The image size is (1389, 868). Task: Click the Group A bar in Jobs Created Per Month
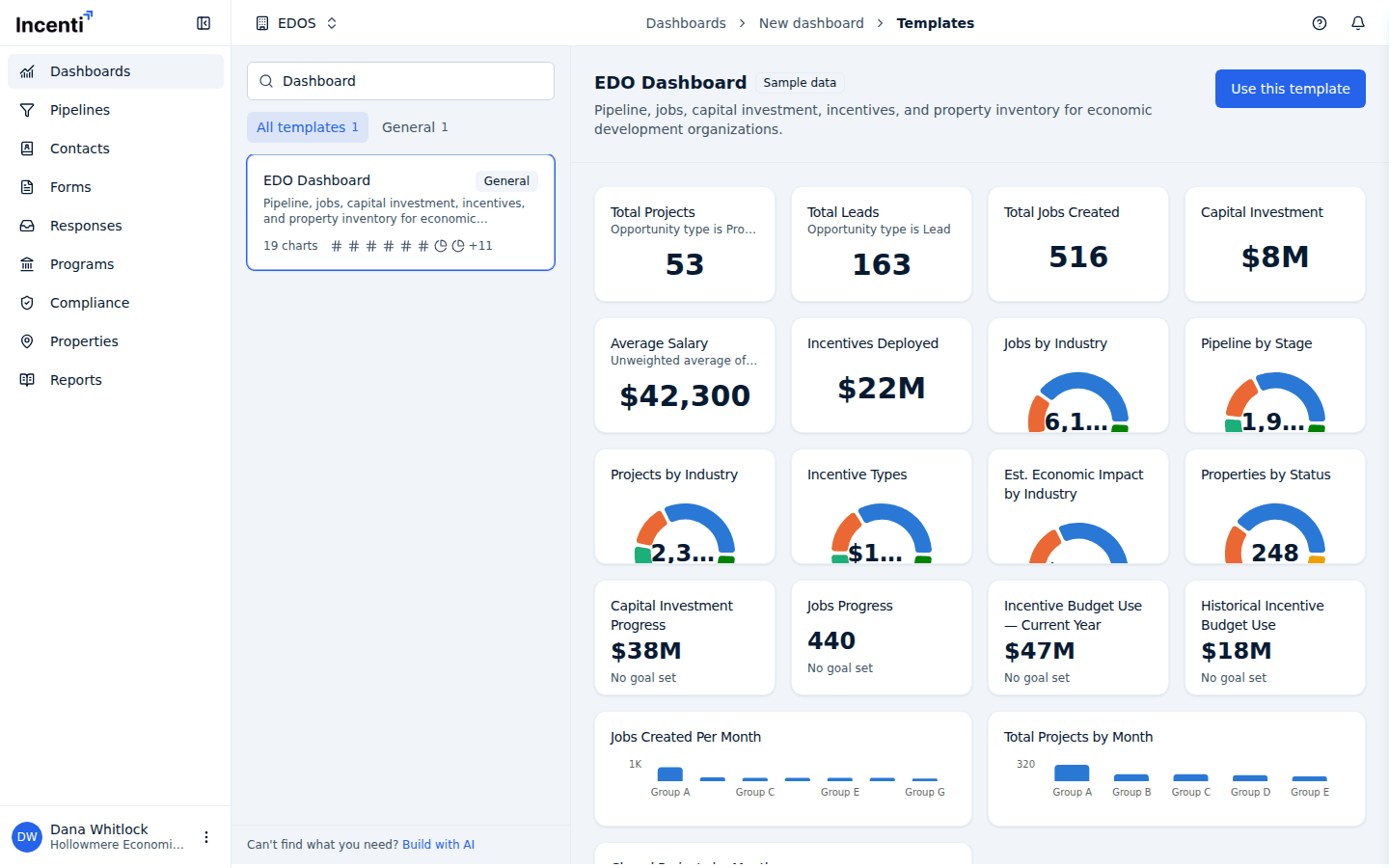pos(670,773)
